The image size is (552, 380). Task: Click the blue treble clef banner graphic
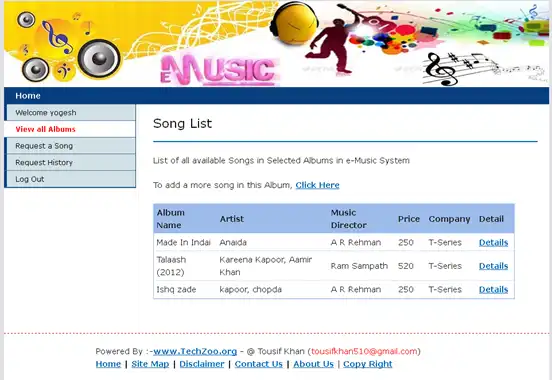(x=56, y=37)
